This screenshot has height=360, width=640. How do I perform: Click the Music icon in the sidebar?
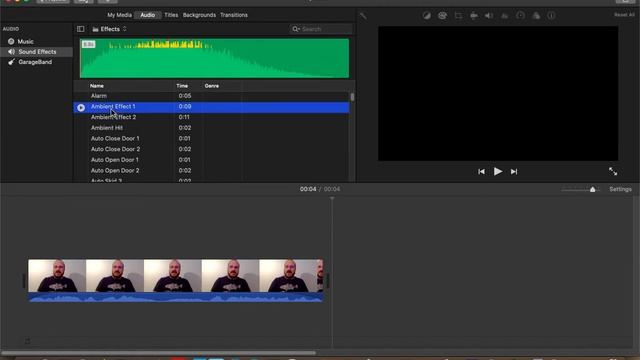coord(11,41)
